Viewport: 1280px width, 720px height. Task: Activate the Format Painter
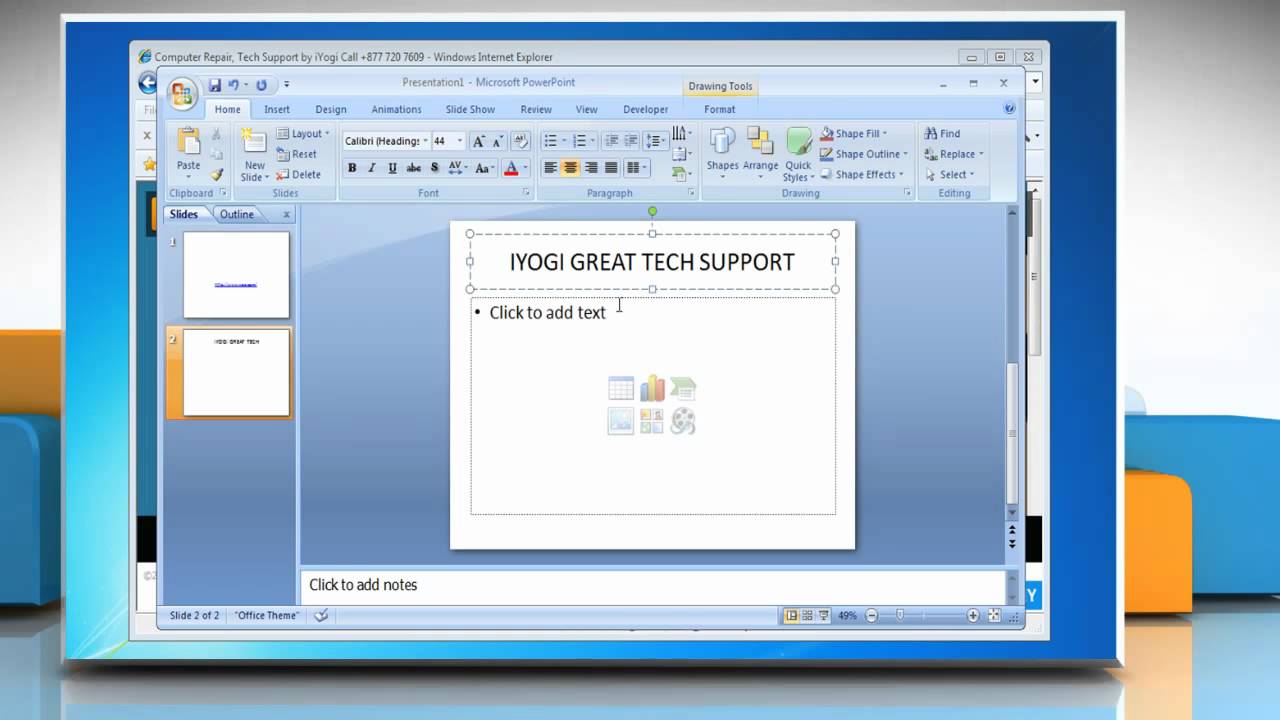pos(216,174)
